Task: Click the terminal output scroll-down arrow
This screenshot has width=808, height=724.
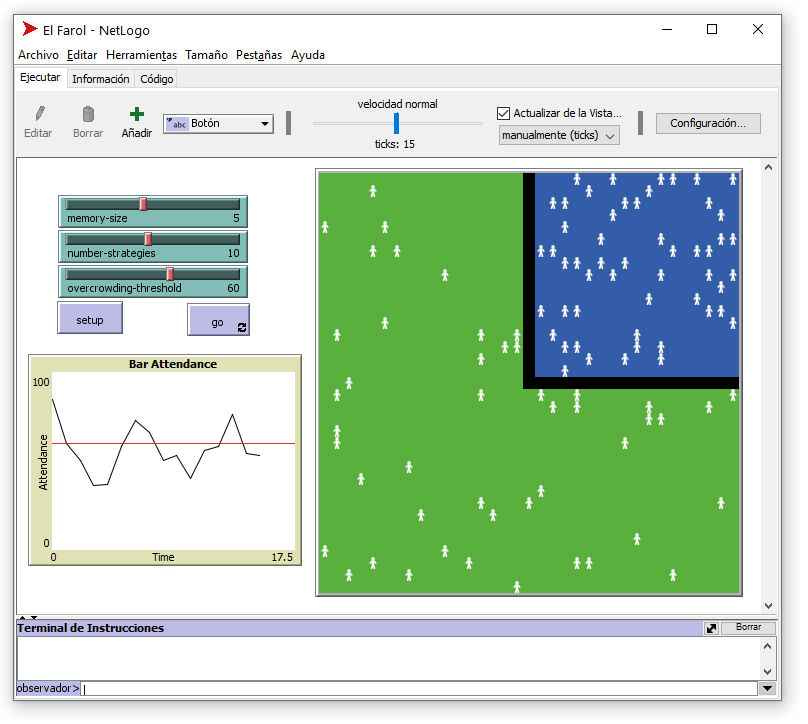Action: pos(767,671)
